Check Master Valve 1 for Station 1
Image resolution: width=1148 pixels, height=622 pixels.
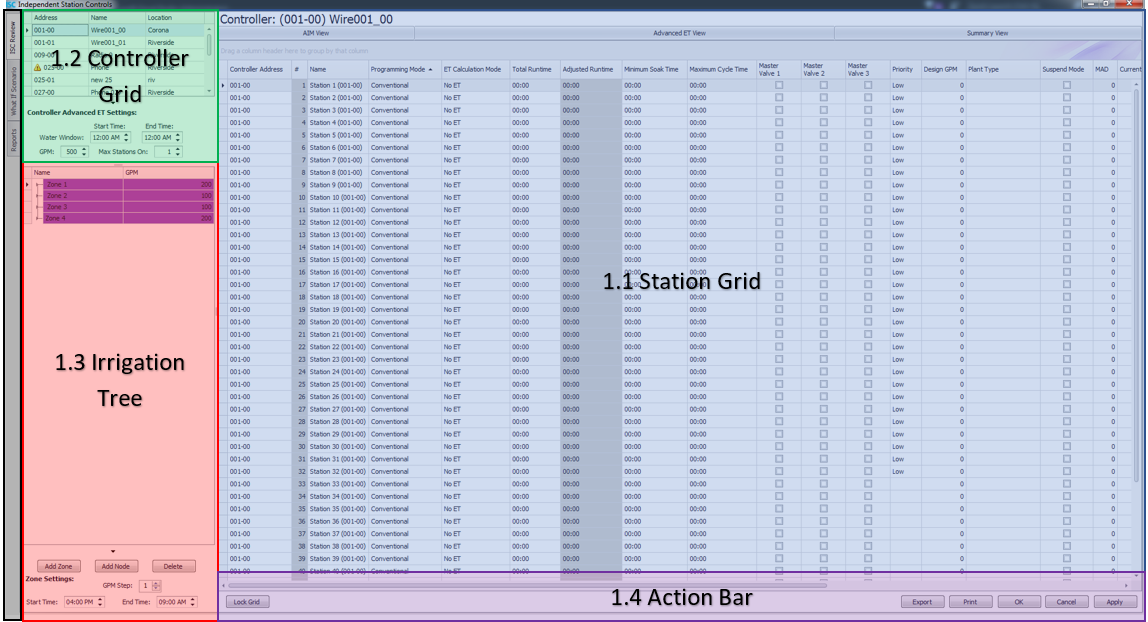point(779,85)
